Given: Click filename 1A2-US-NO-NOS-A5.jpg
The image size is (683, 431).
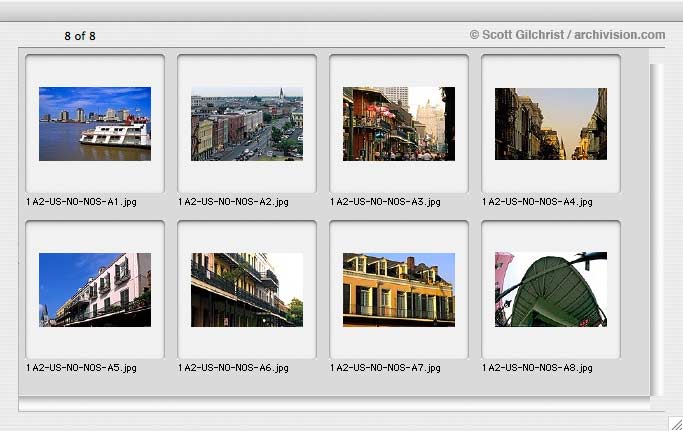Looking at the screenshot, I should pyautogui.click(x=81, y=368).
